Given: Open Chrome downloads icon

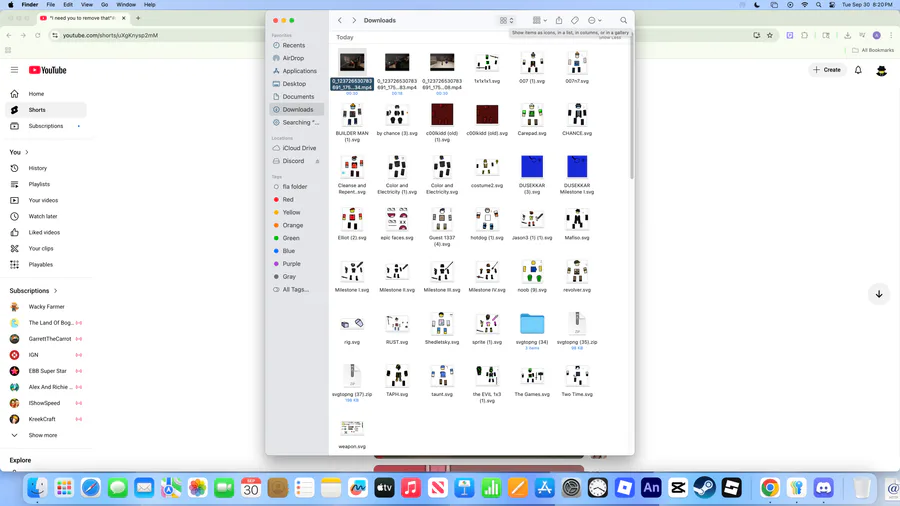Looking at the screenshot, I should click(x=847, y=36).
